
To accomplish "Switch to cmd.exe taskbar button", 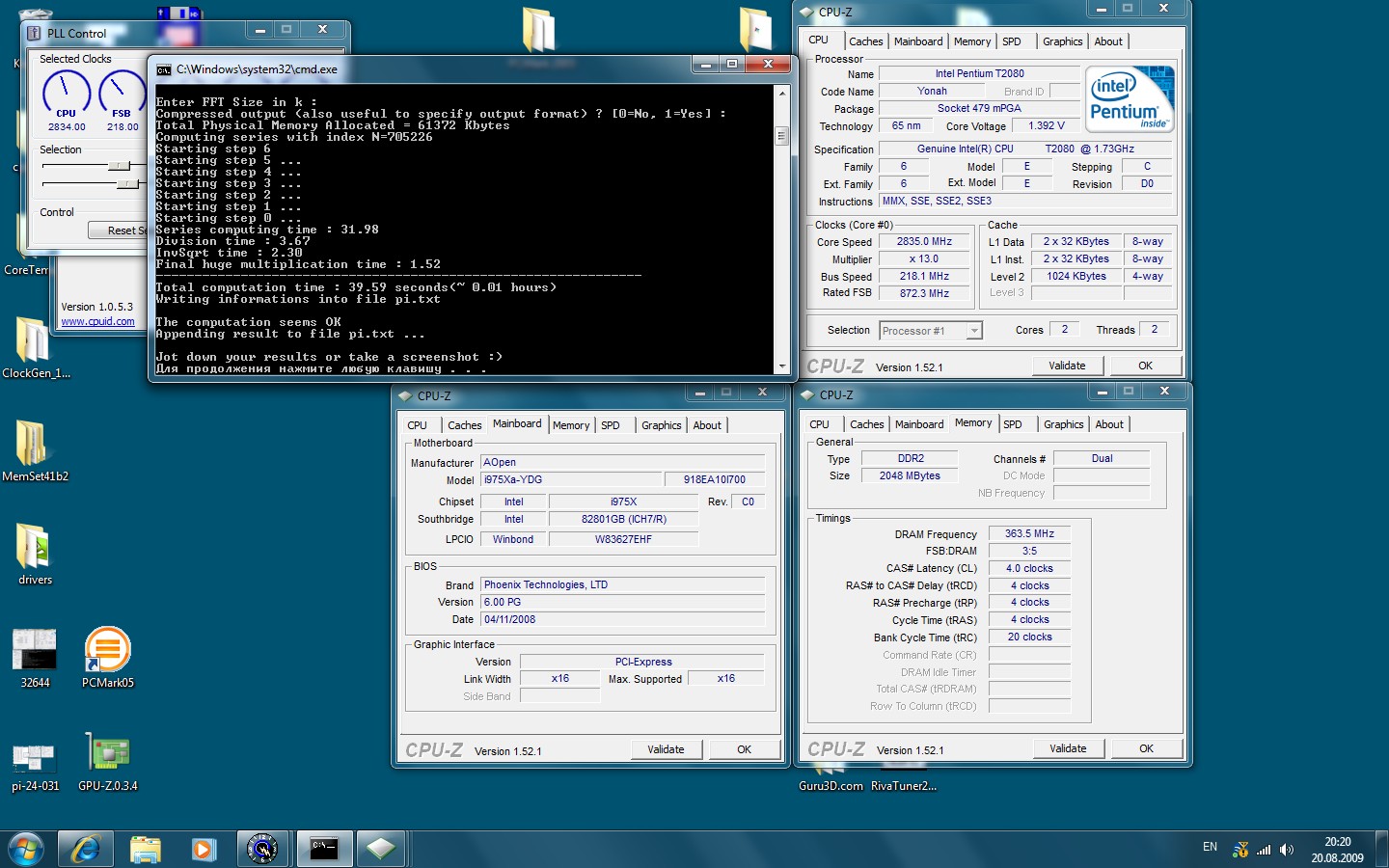I will click(323, 850).
